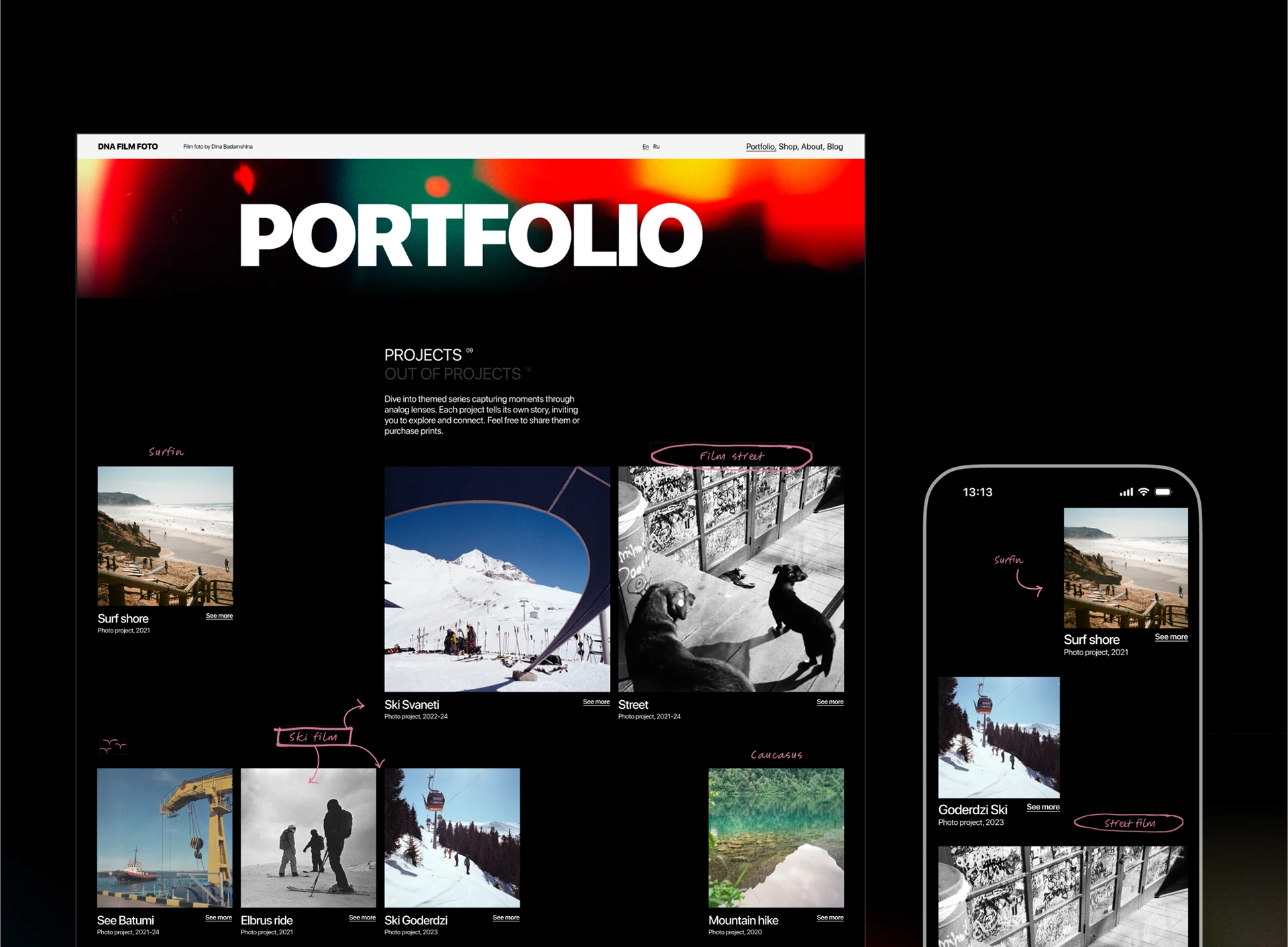Click See more next to Ski Svaneti
The height and width of the screenshot is (947, 1288).
click(596, 702)
